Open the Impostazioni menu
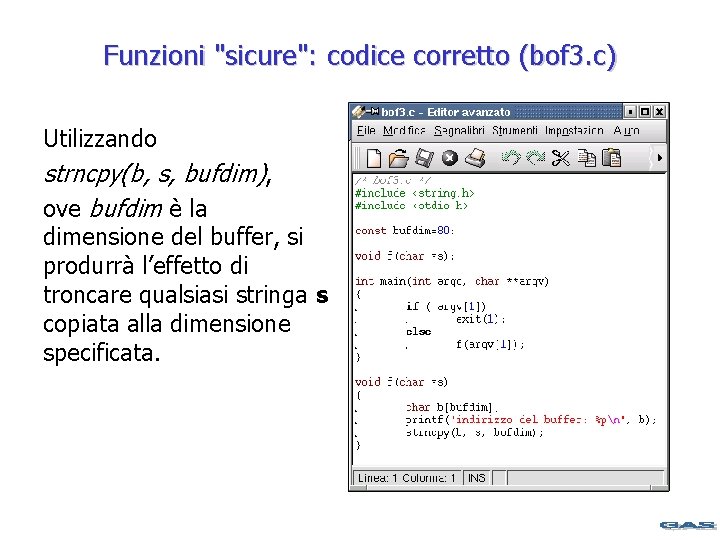Screen dimensions: 720x540 pyautogui.click(x=574, y=130)
